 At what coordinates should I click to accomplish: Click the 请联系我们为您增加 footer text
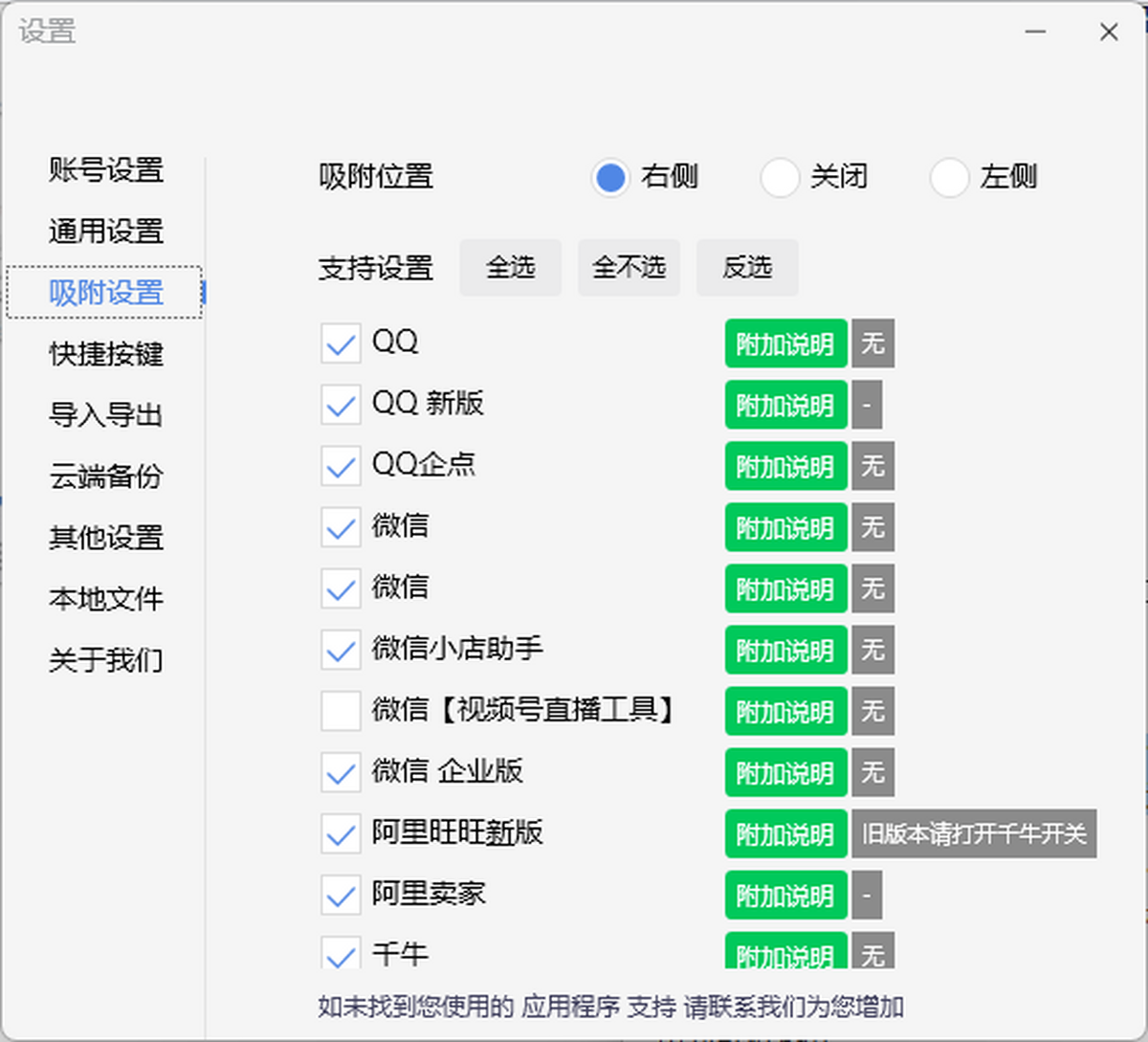pyautogui.click(x=794, y=1007)
